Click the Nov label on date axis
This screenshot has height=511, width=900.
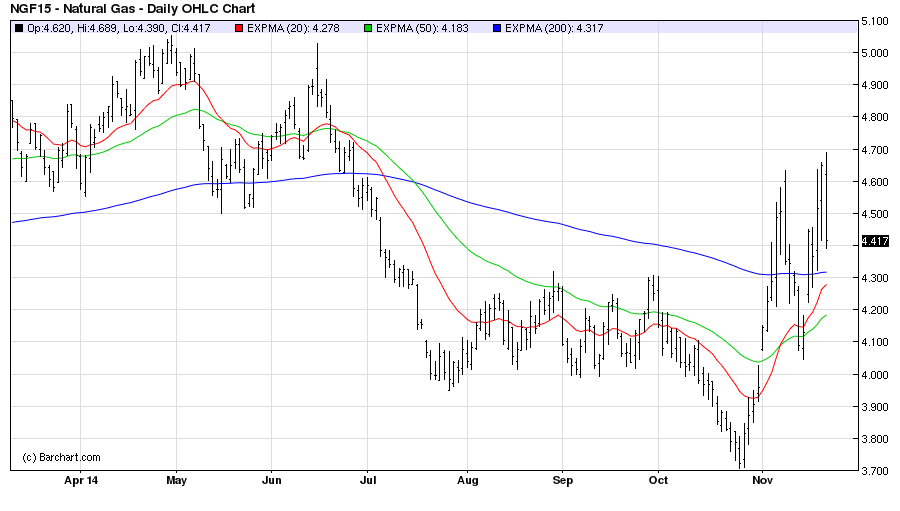coord(762,481)
